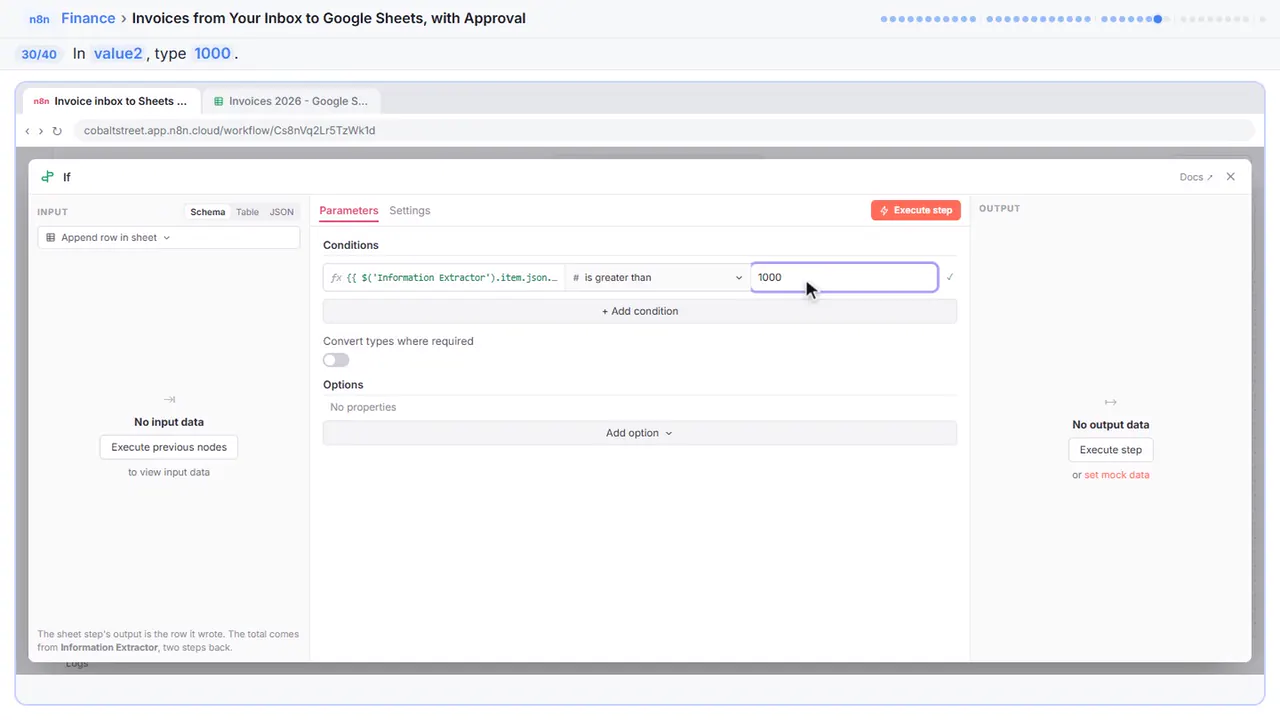Open the 'is greater than' operator dropdown
This screenshot has height=720, width=1280.
click(658, 277)
